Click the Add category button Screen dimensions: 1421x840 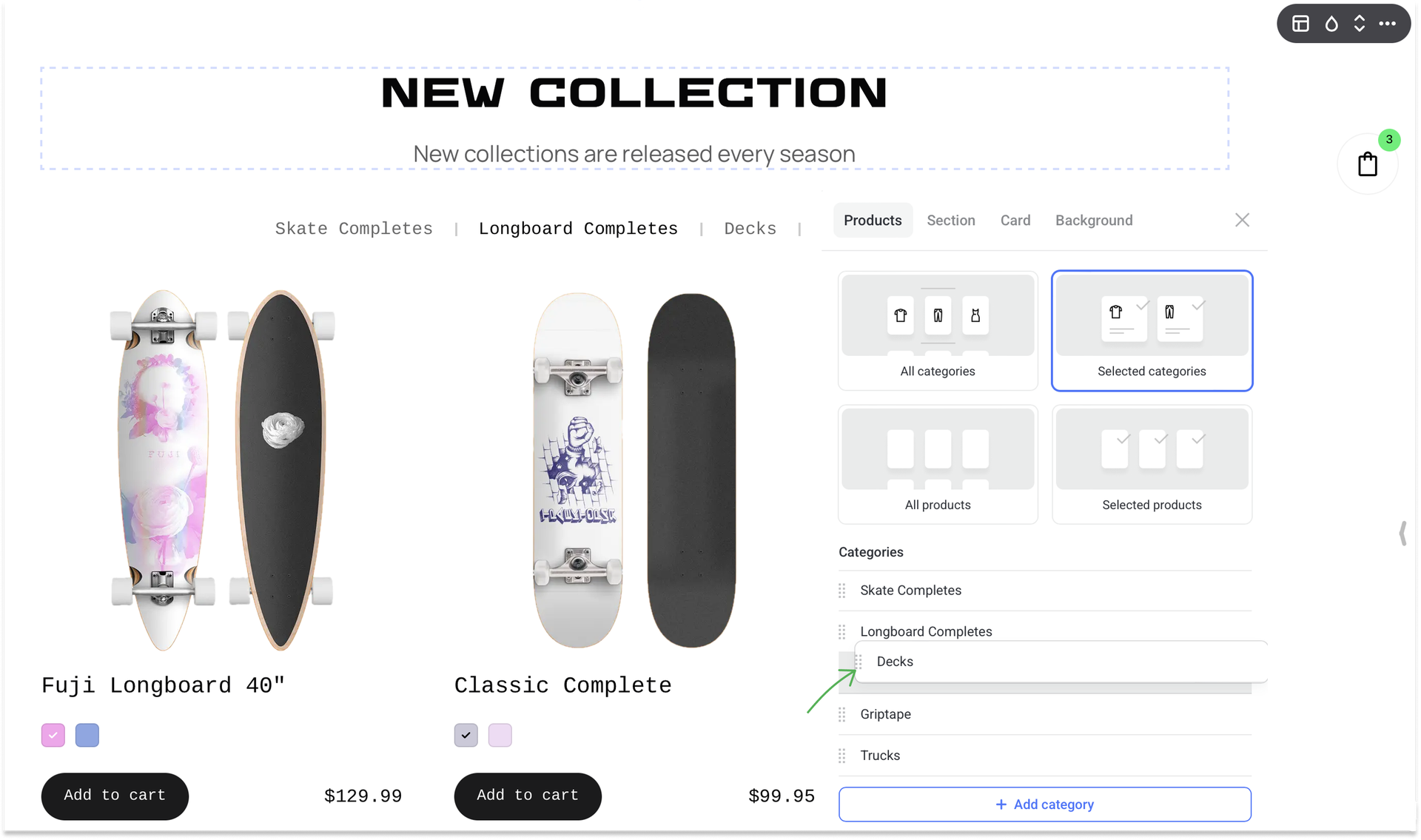coord(1044,804)
